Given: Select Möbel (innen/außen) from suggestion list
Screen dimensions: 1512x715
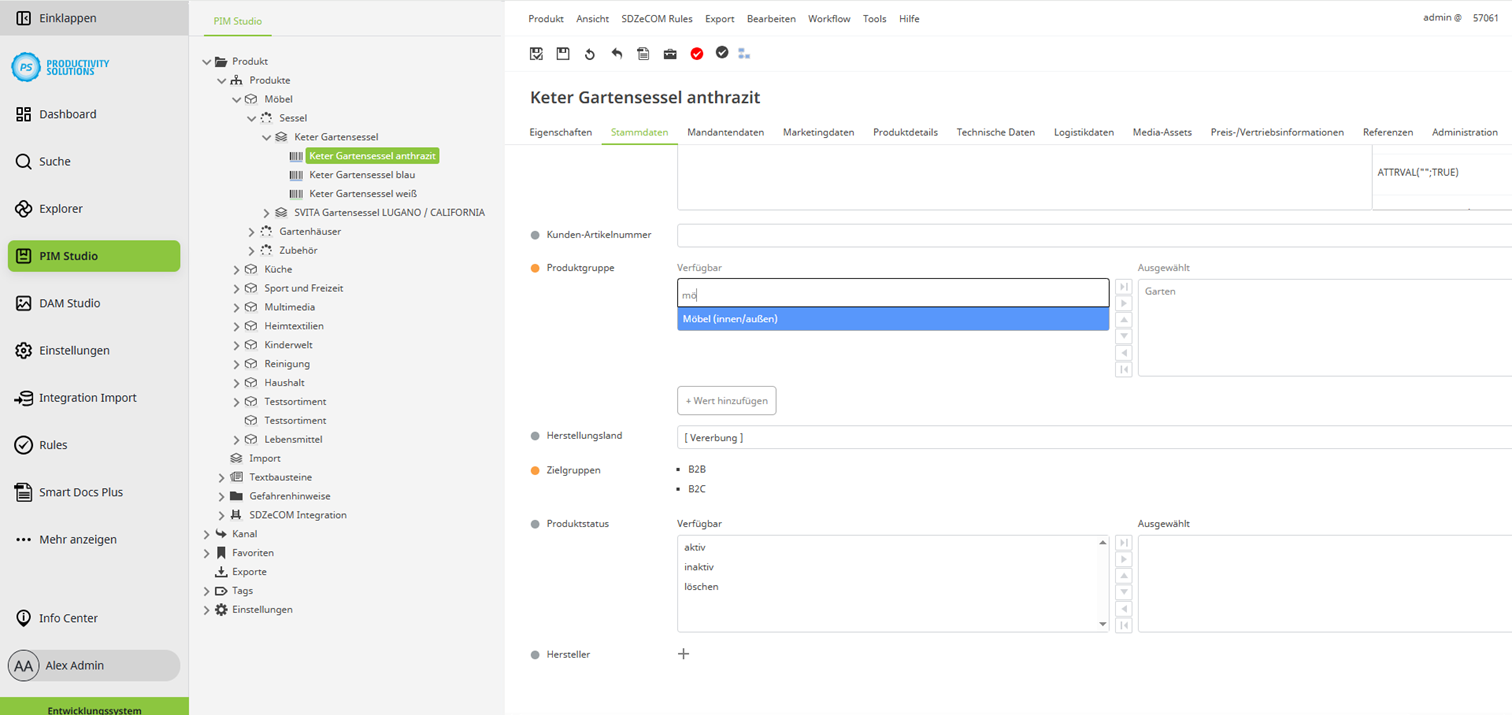Looking at the screenshot, I should coord(892,319).
